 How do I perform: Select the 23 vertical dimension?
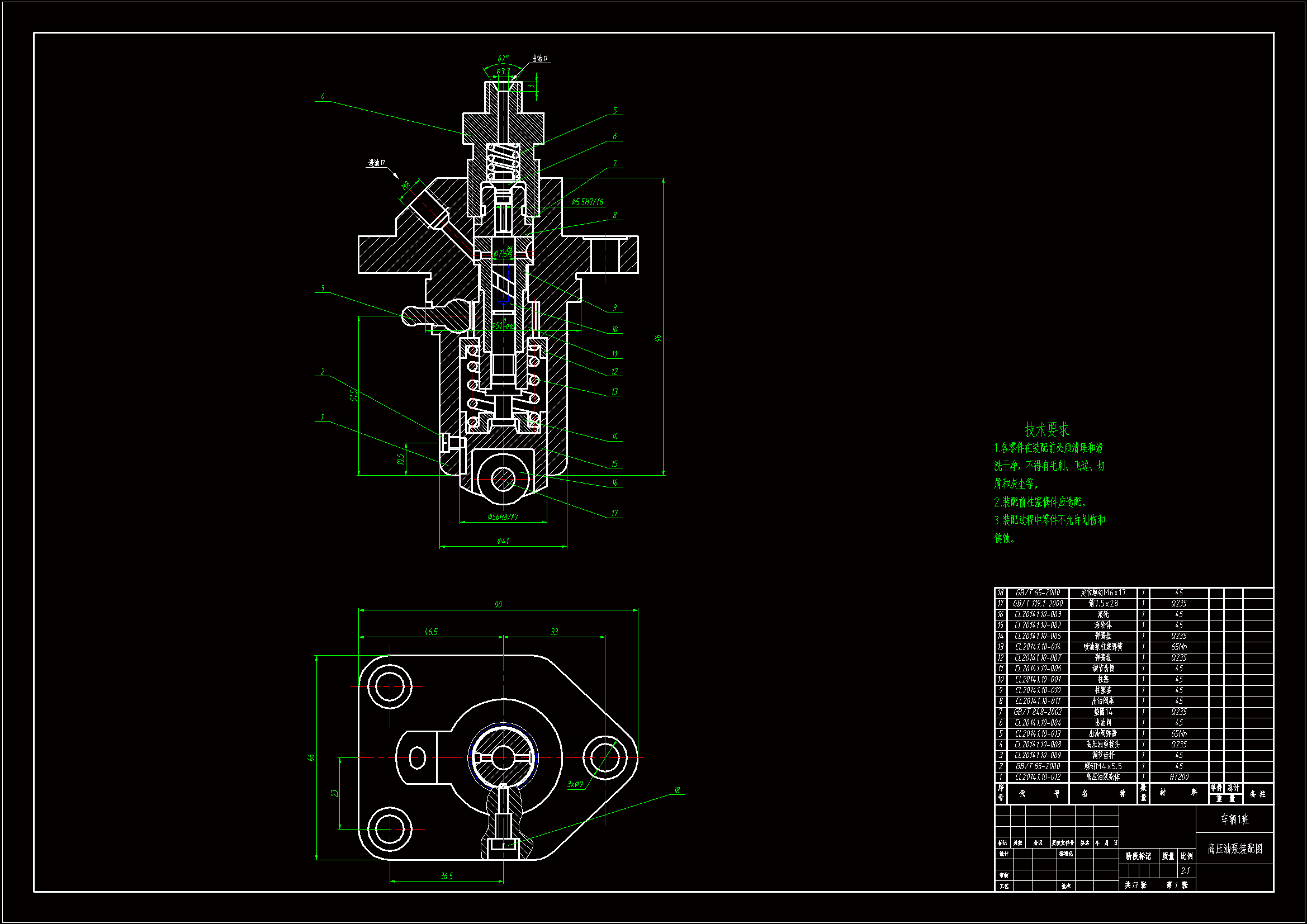335,793
